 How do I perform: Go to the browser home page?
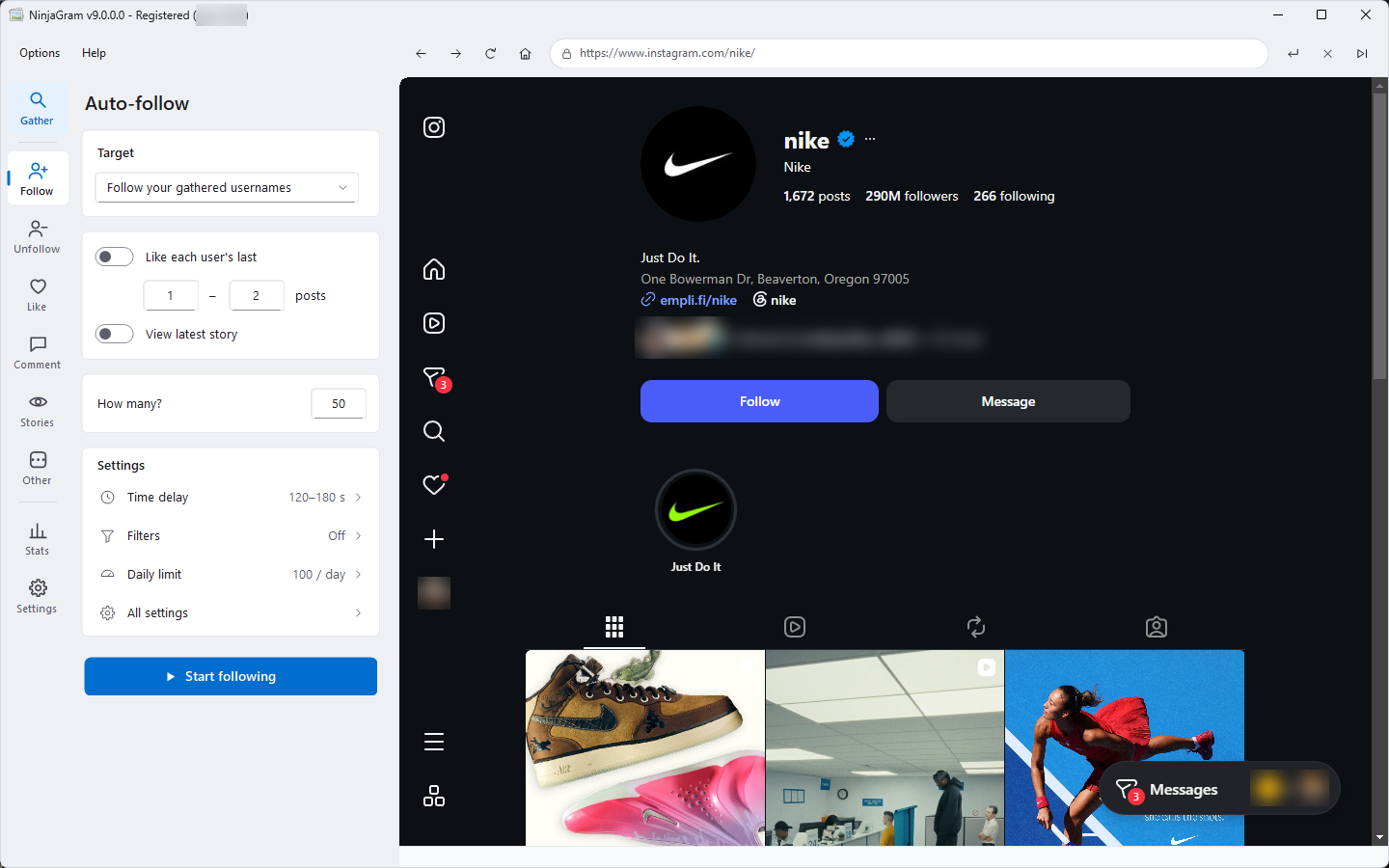click(525, 54)
